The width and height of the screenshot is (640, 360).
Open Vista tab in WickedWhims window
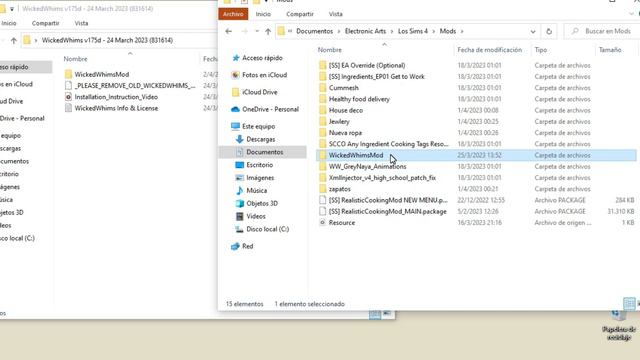(81, 23)
